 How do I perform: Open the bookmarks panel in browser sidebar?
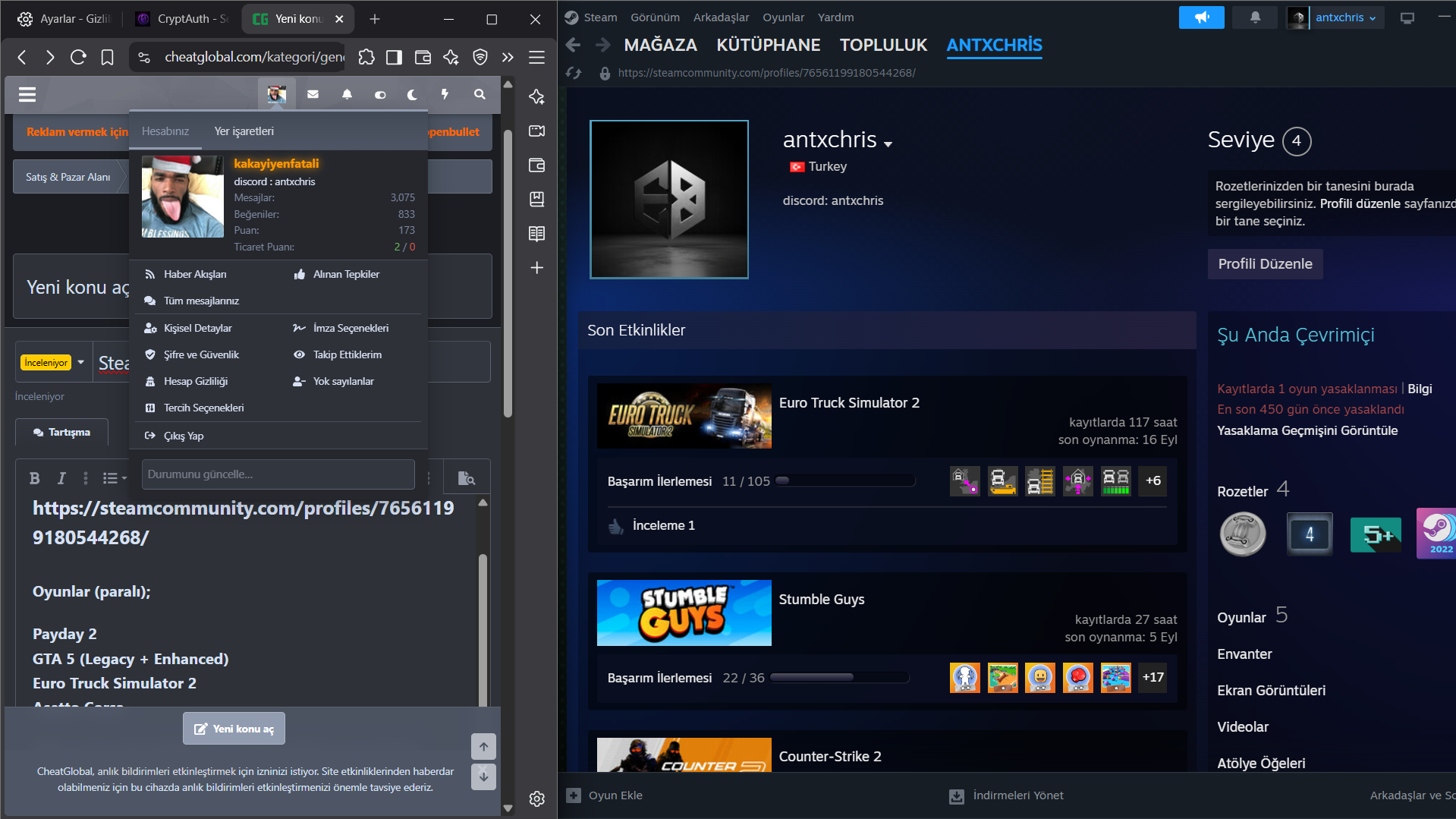[536, 200]
